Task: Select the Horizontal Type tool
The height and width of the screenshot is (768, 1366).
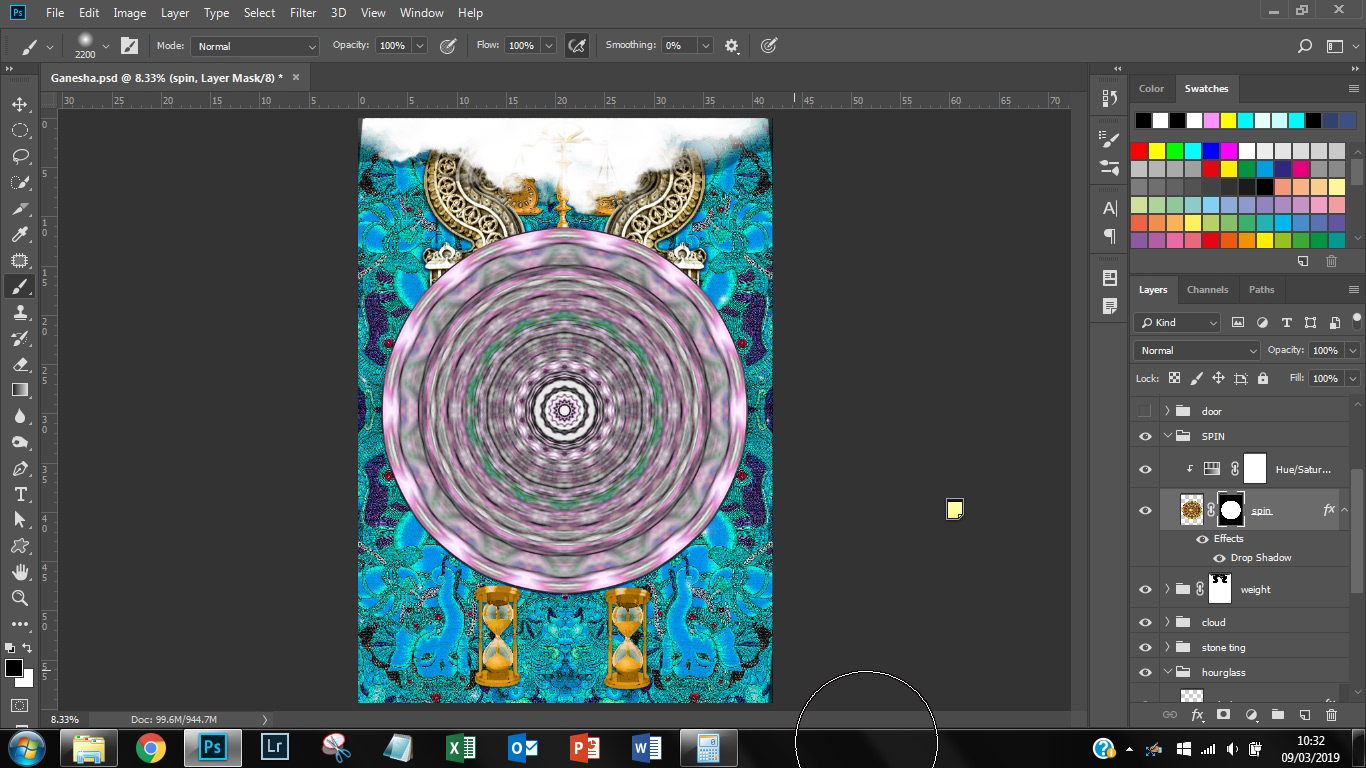Action: coord(20,495)
